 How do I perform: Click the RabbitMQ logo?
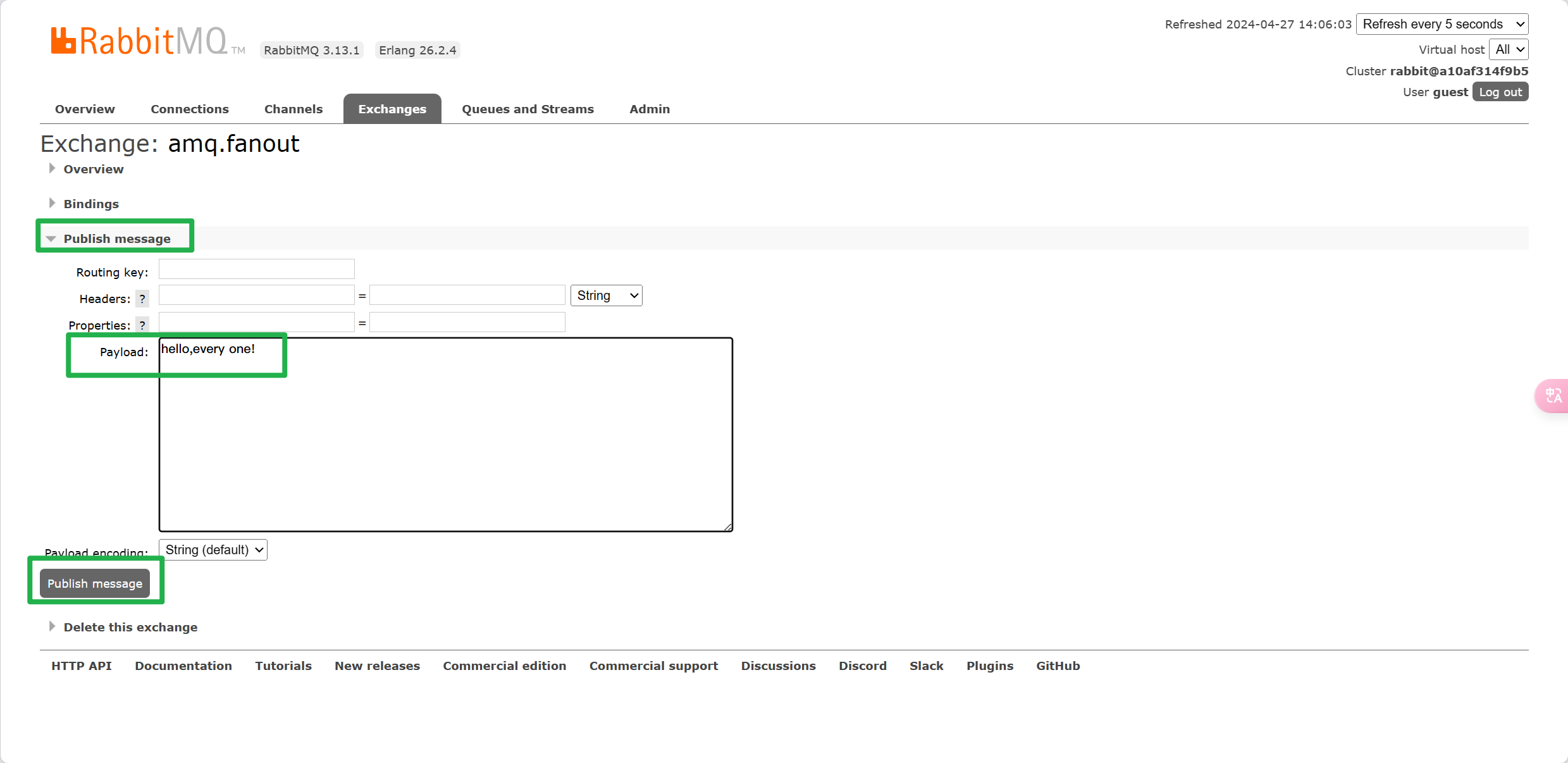coord(139,42)
